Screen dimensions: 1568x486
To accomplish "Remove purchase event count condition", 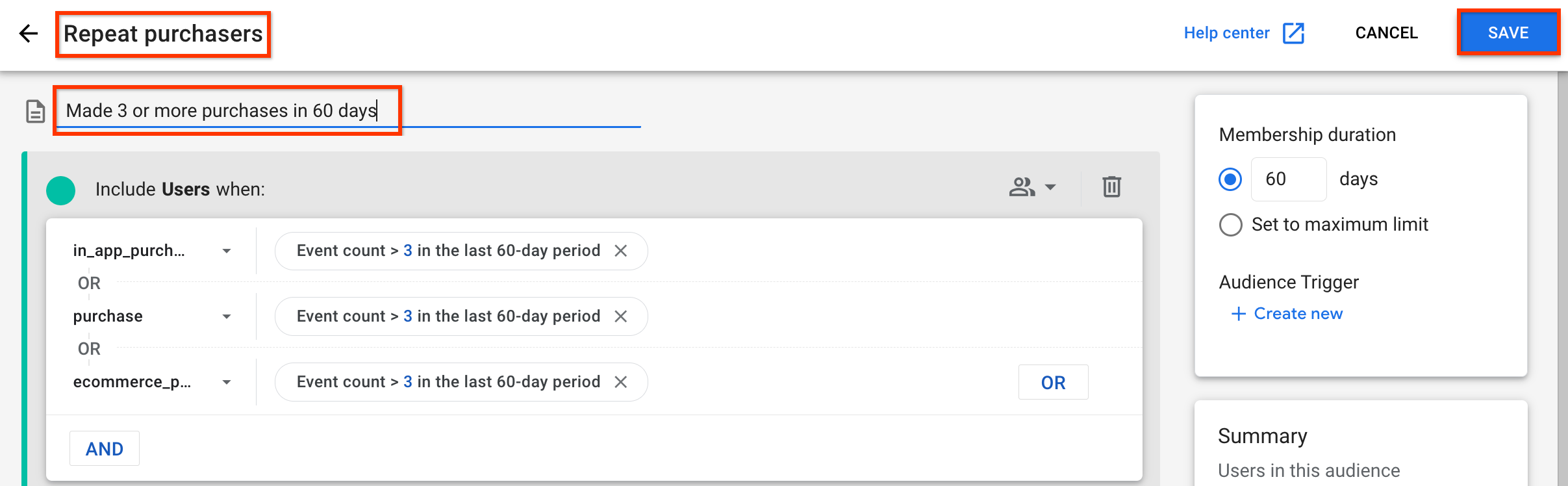I will click(x=621, y=316).
